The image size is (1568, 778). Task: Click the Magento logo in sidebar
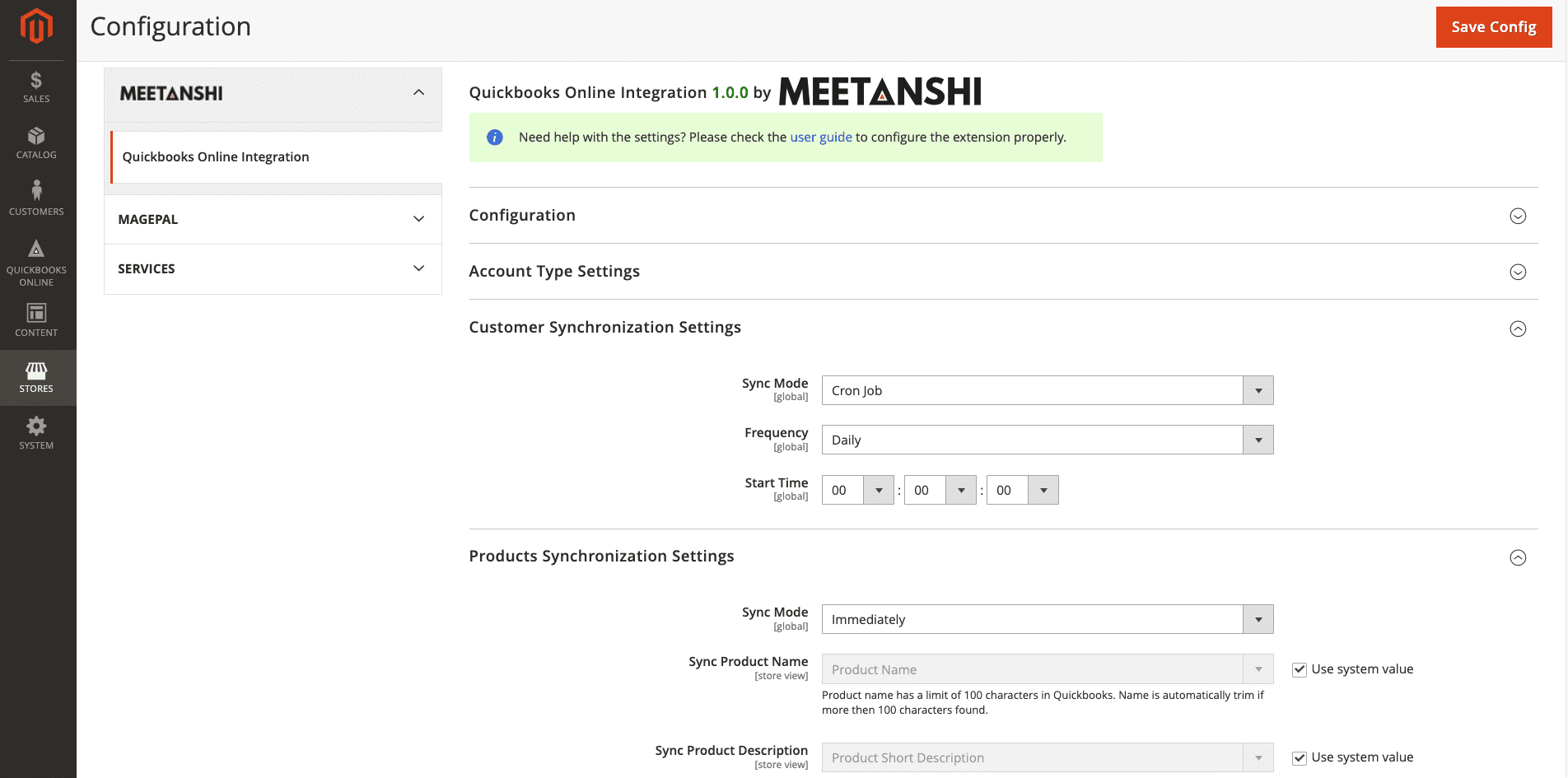[36, 26]
